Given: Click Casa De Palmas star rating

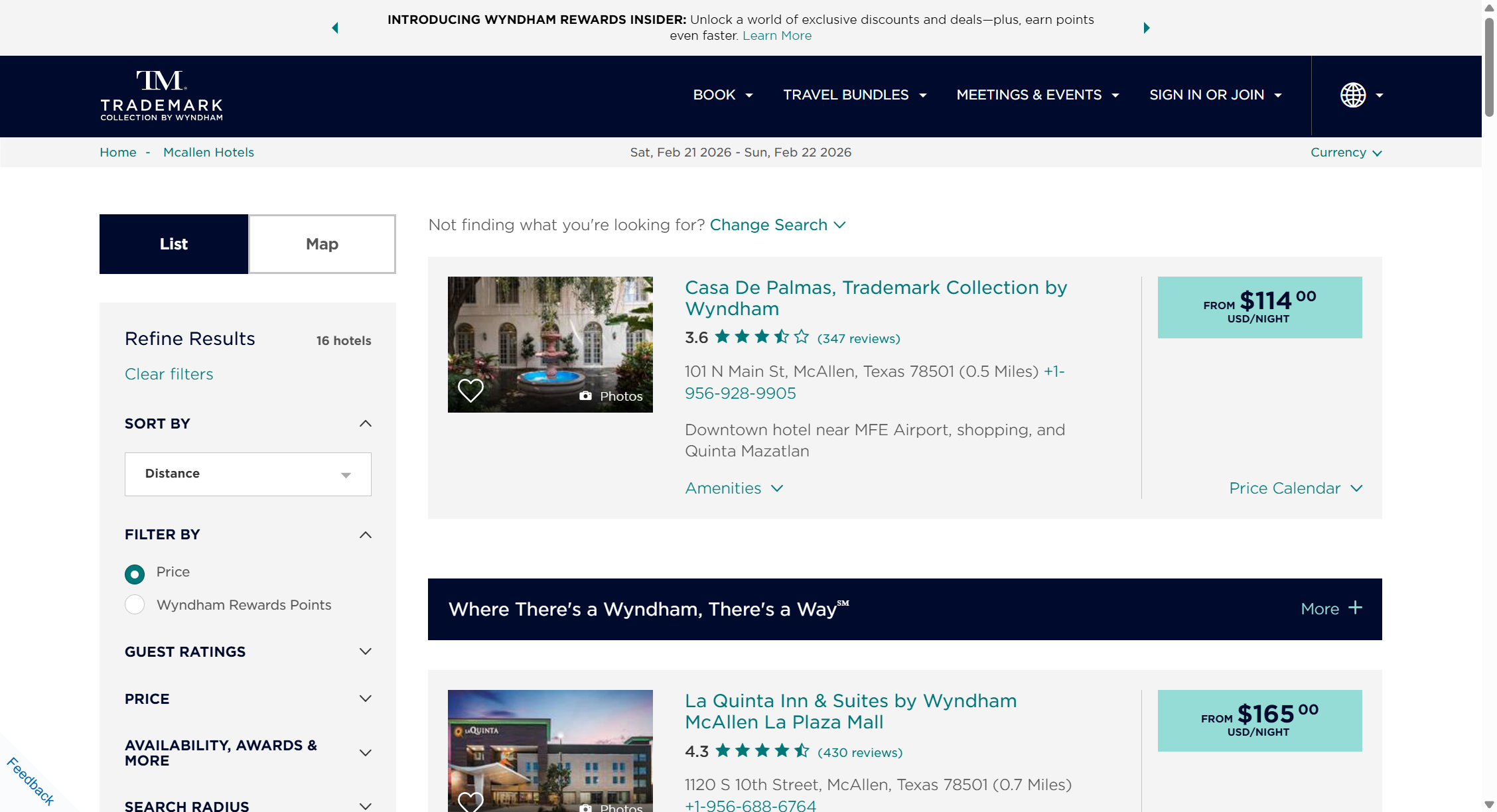Looking at the screenshot, I should [762, 337].
